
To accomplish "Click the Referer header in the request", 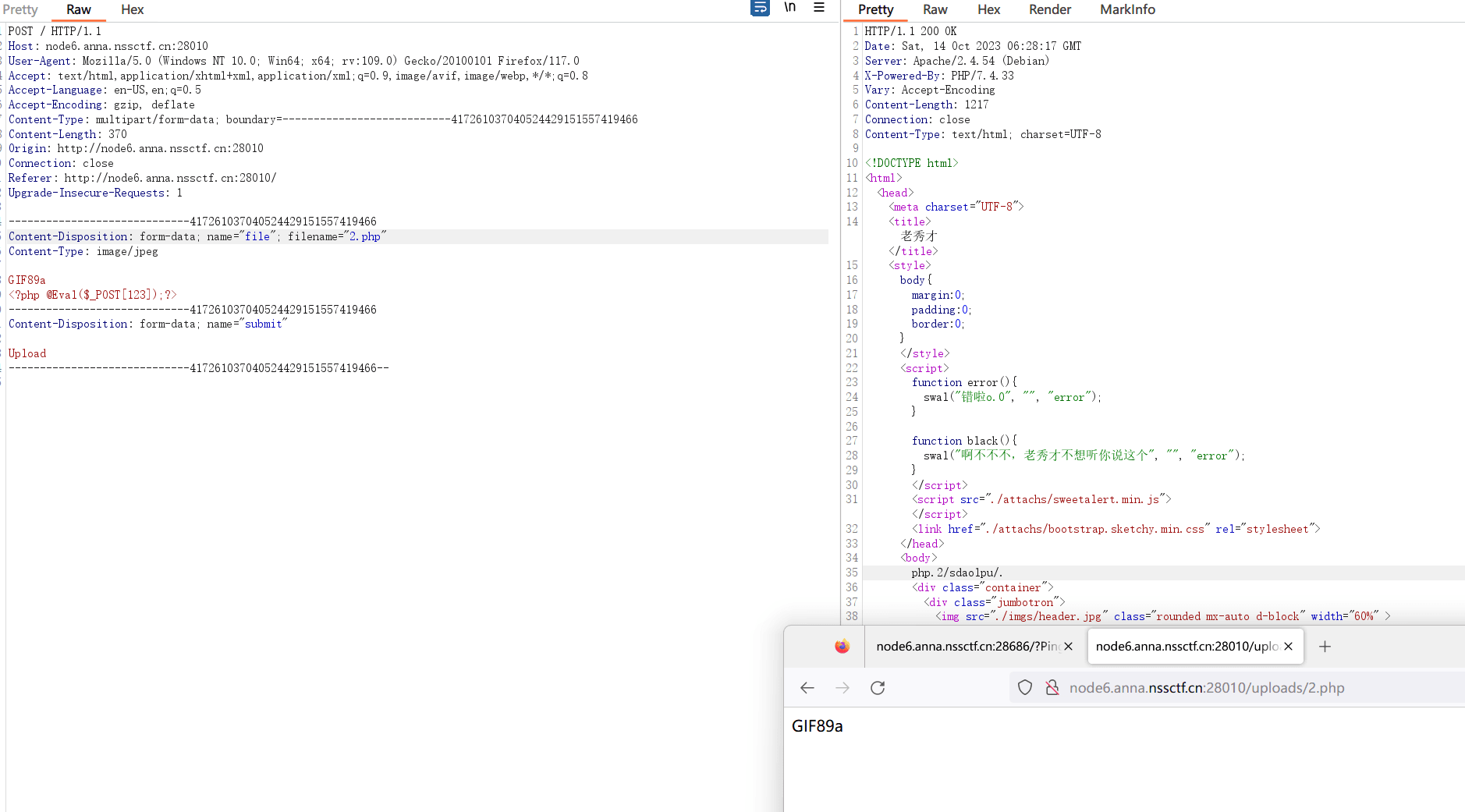I will (143, 178).
